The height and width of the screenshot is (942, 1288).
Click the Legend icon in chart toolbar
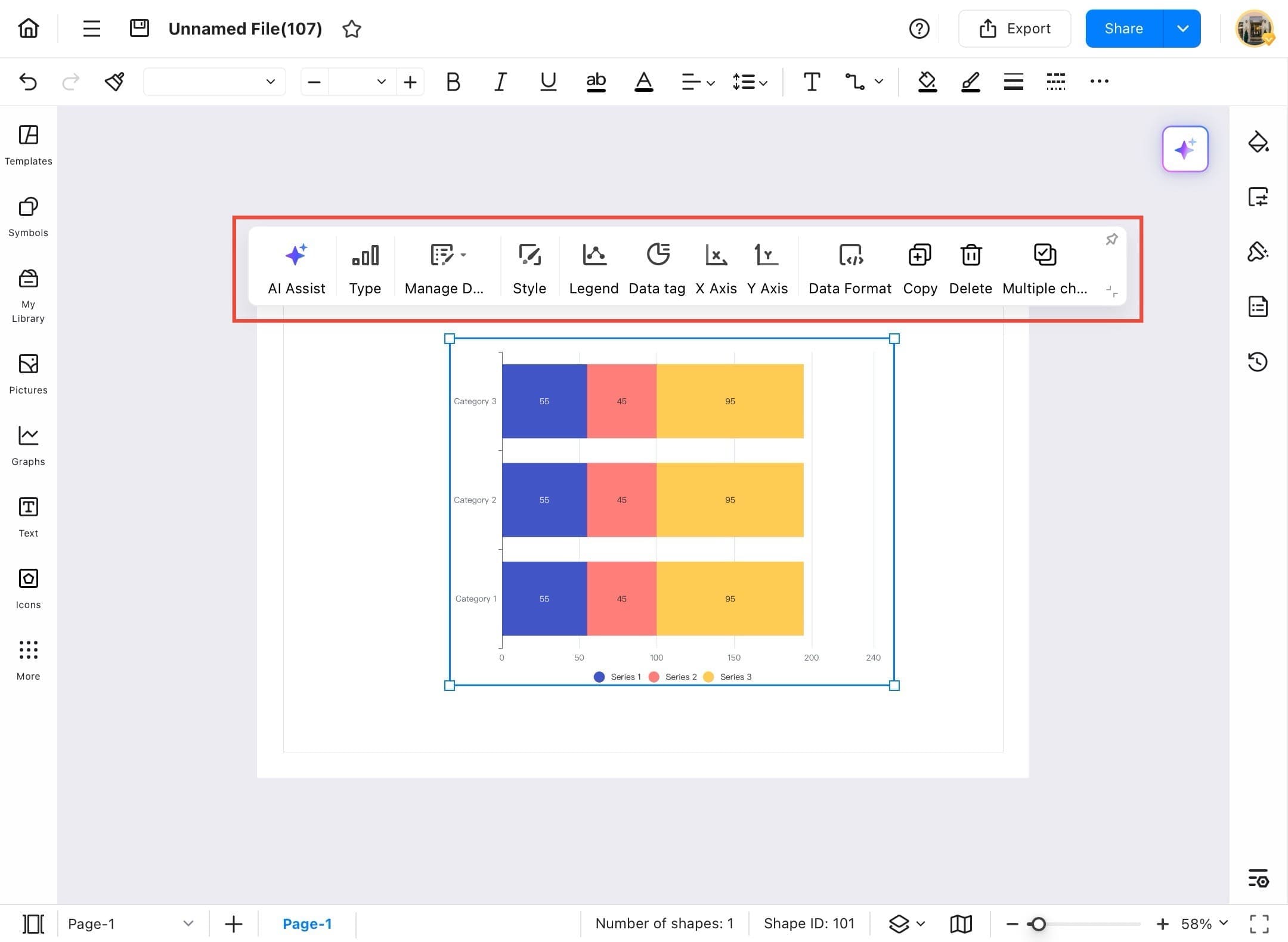pos(593,265)
